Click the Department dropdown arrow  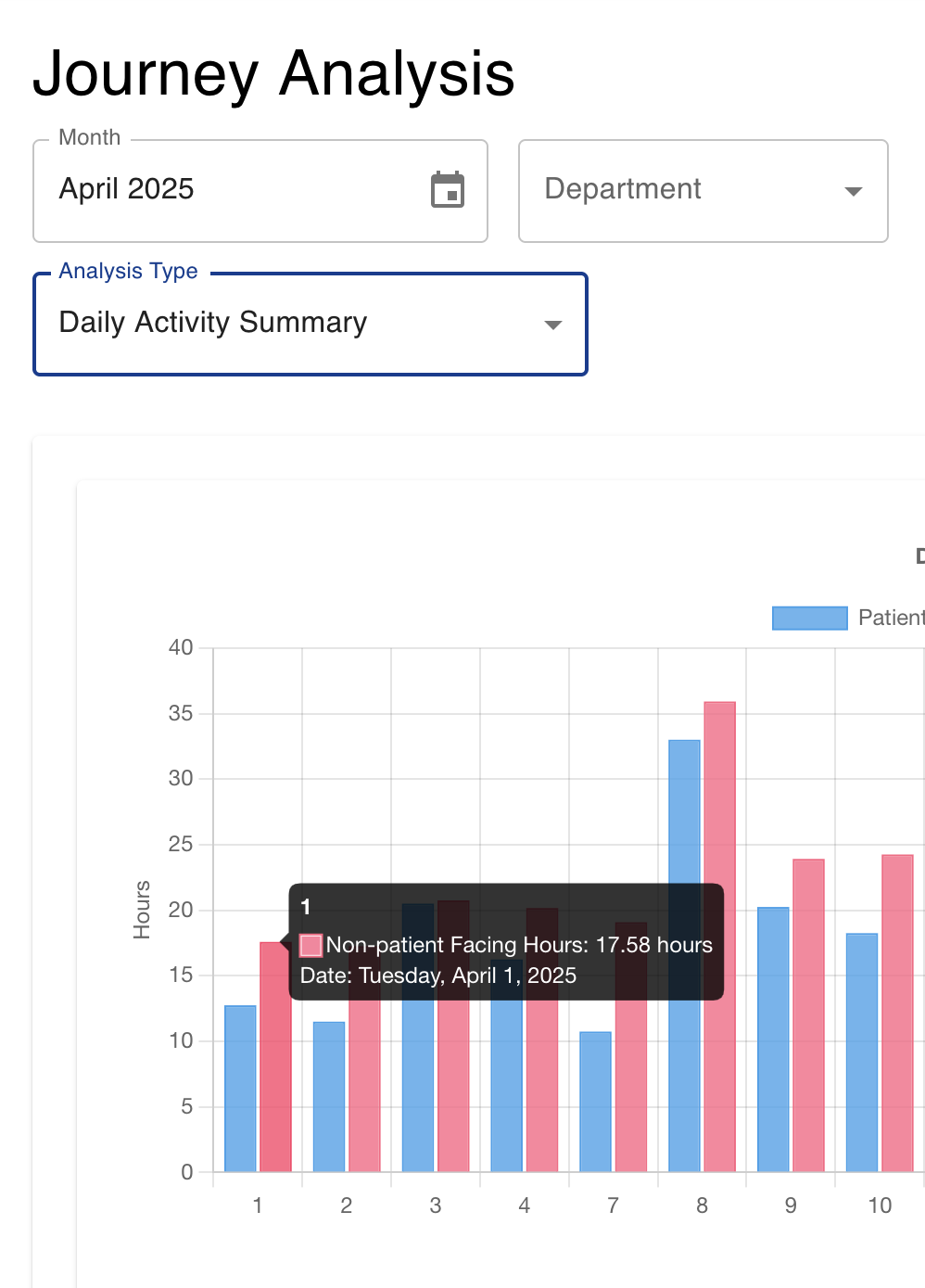pos(853,191)
